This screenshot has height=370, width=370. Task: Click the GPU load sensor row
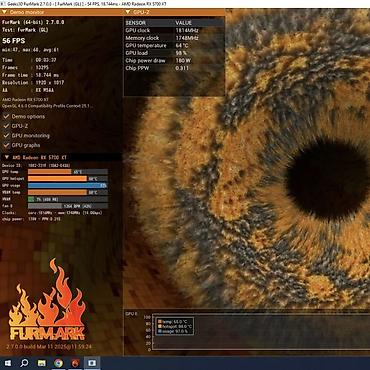174,53
